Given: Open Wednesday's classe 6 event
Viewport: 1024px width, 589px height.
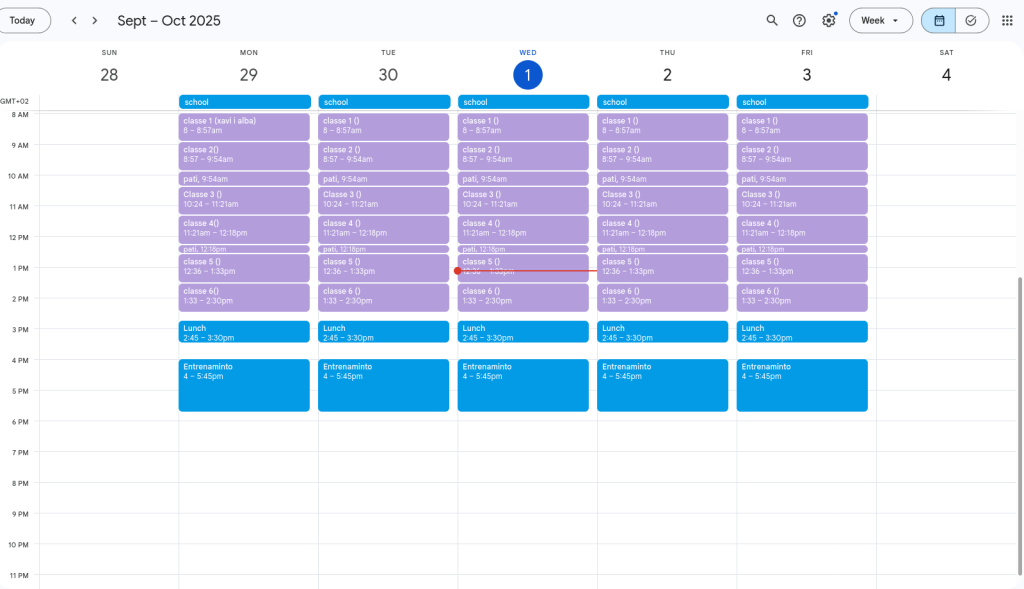Looking at the screenshot, I should 523,297.
